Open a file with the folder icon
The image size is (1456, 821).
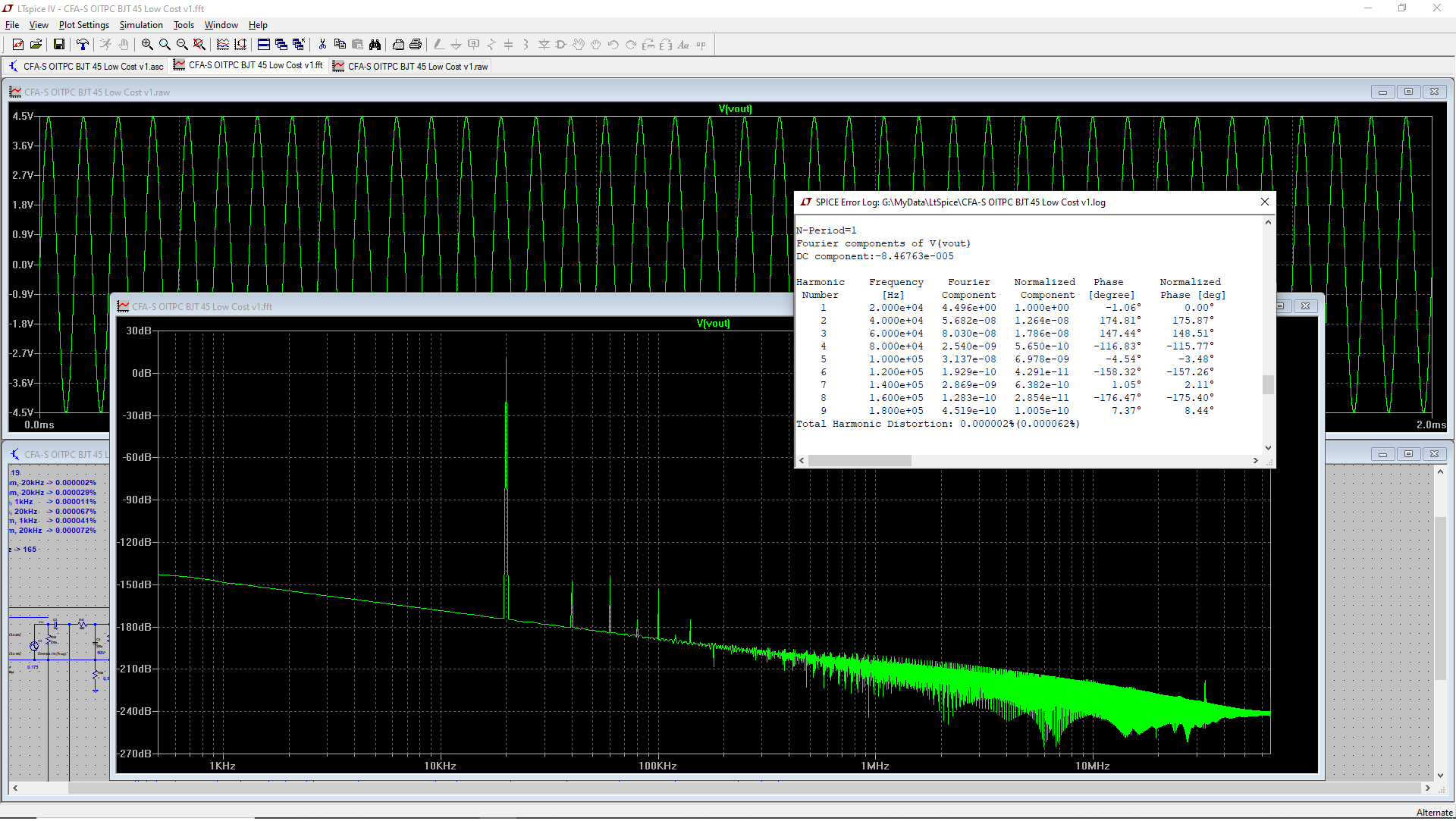click(x=36, y=45)
